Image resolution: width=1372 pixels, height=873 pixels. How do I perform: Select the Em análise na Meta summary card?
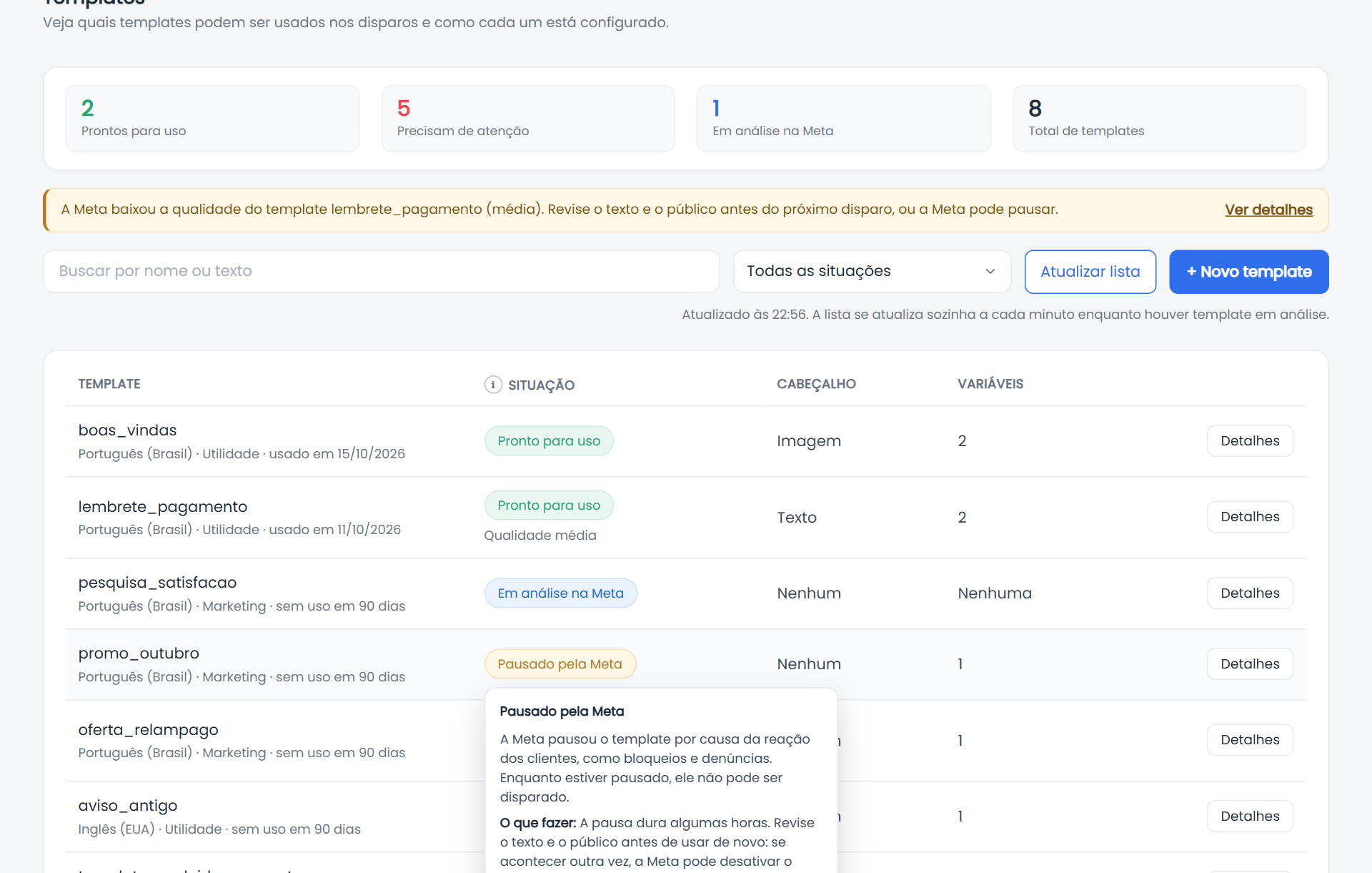pyautogui.click(x=843, y=119)
